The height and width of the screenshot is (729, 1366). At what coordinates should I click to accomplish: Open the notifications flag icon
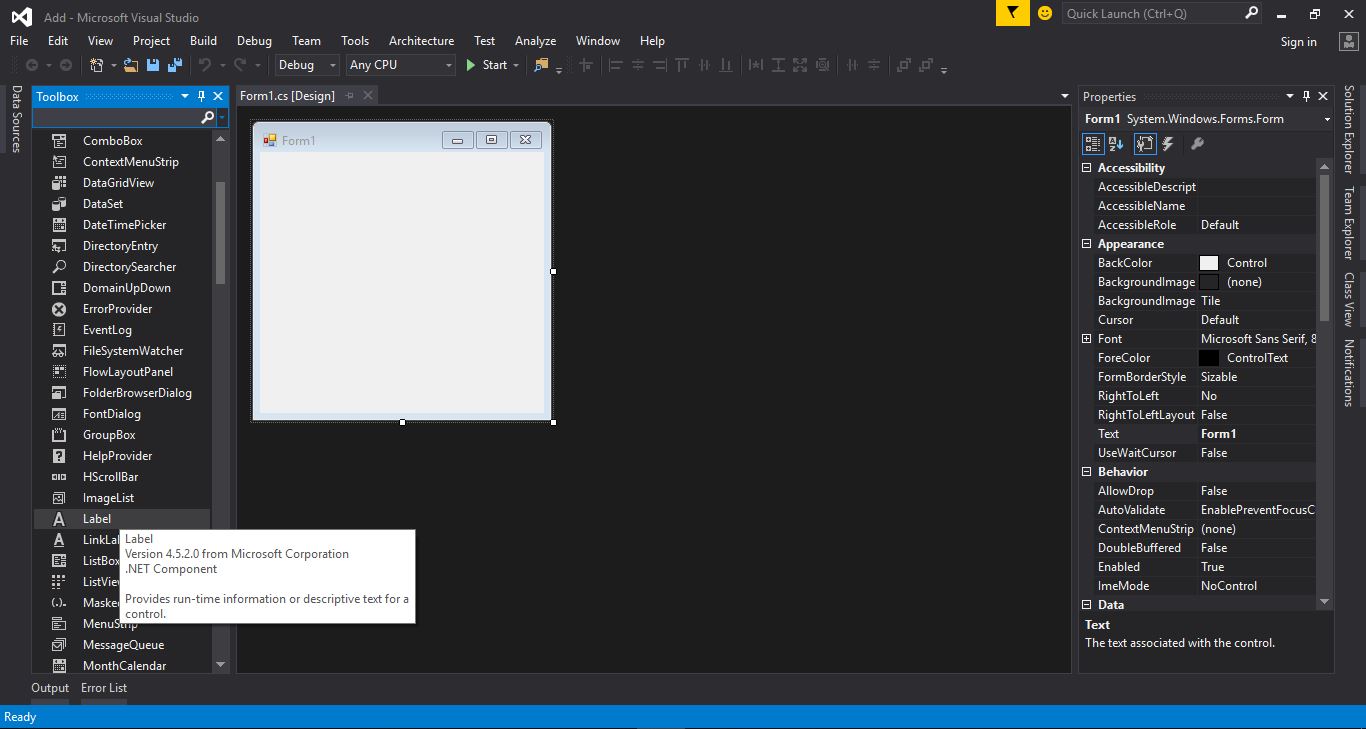(1013, 13)
